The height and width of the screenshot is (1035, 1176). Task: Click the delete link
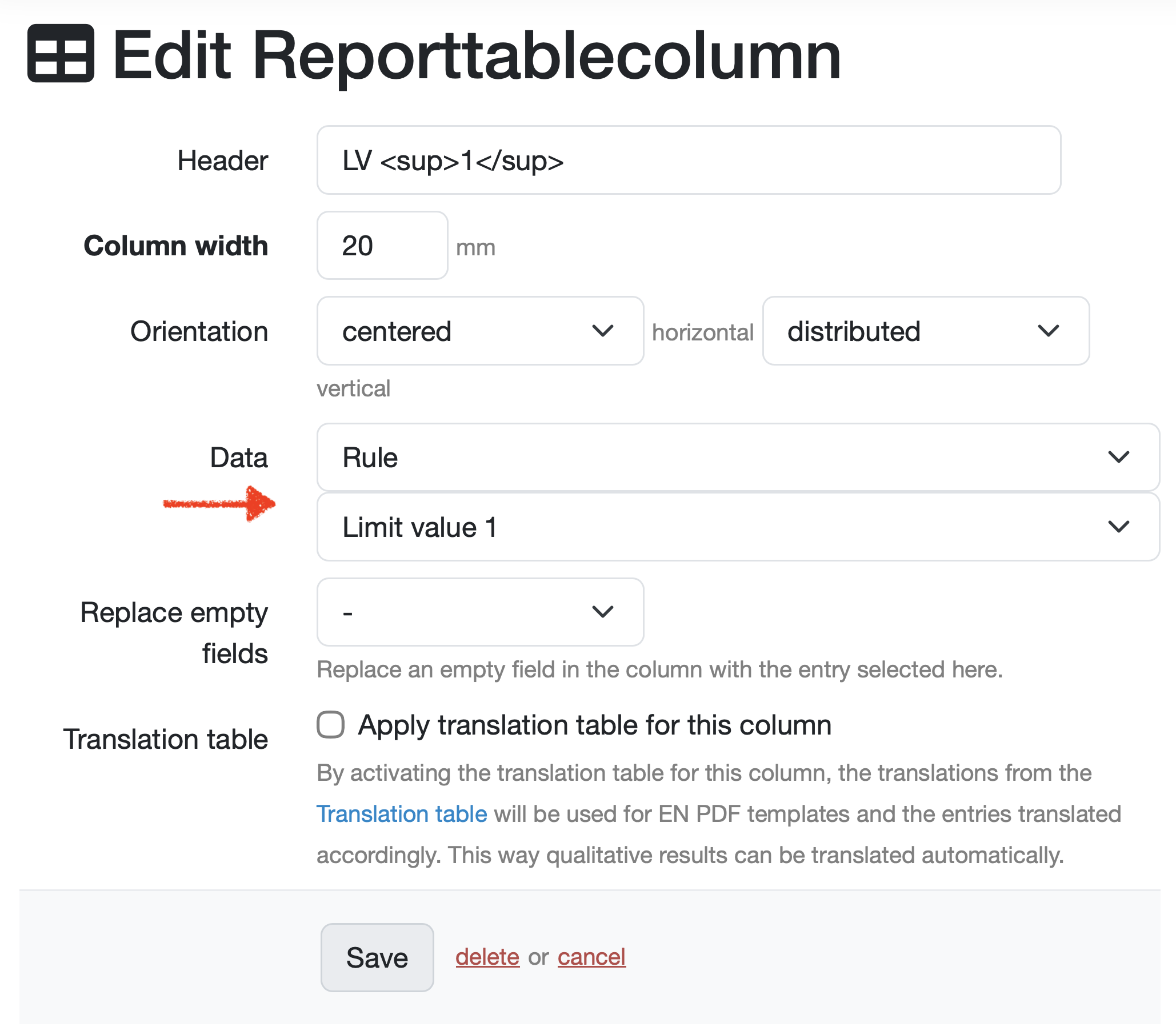tap(487, 957)
